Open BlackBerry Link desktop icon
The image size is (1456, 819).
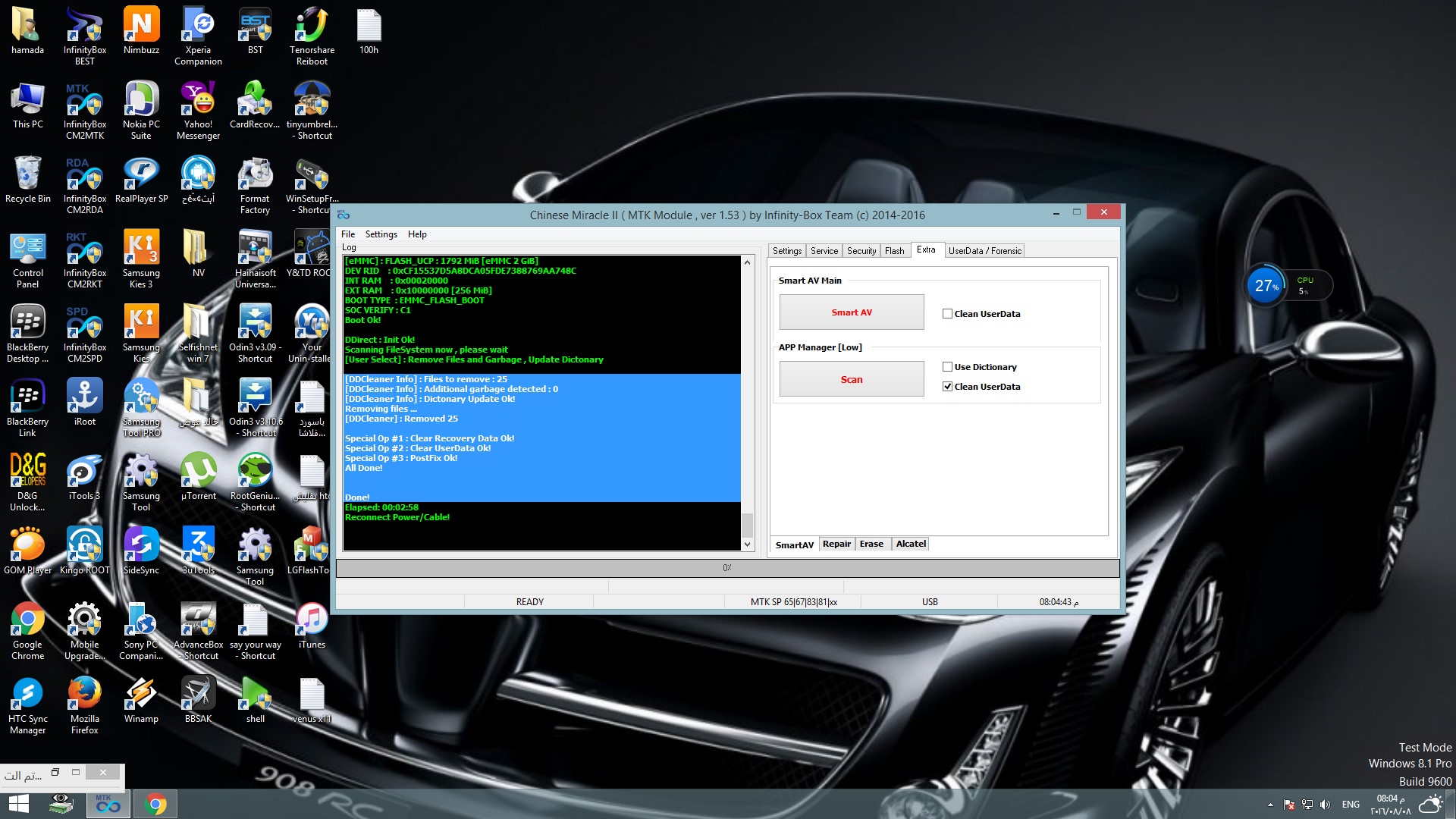(28, 407)
